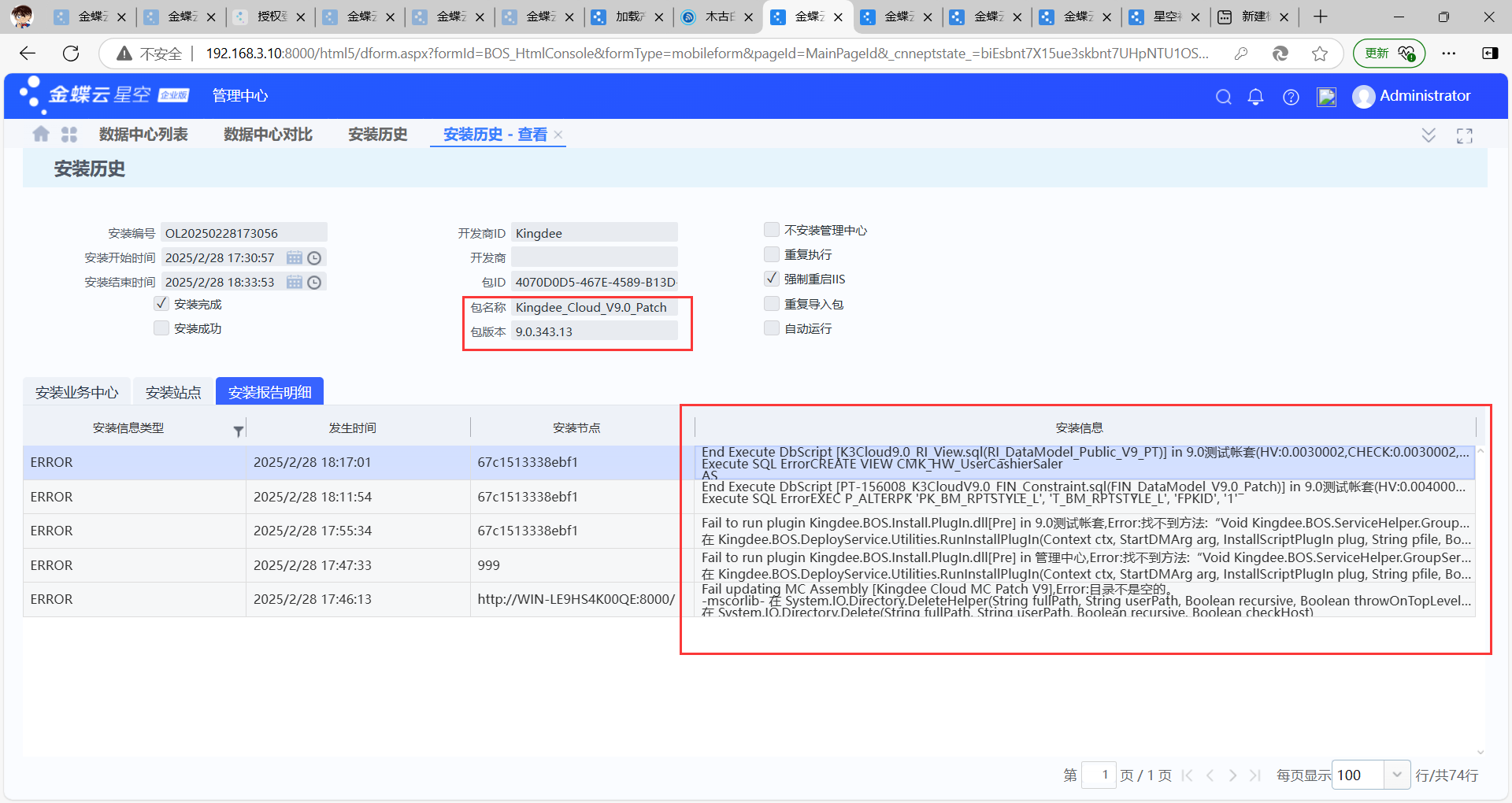Image resolution: width=1512 pixels, height=803 pixels.
Task: Toggle 重复导入包 checkbox
Action: pyautogui.click(x=772, y=304)
